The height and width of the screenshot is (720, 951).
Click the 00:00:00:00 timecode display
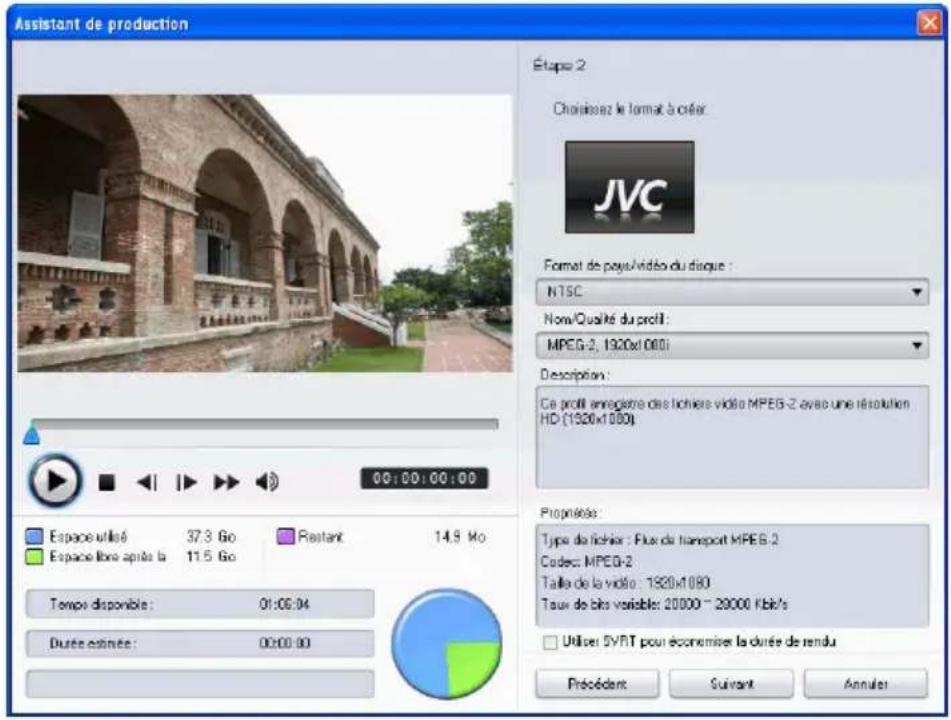[x=424, y=479]
